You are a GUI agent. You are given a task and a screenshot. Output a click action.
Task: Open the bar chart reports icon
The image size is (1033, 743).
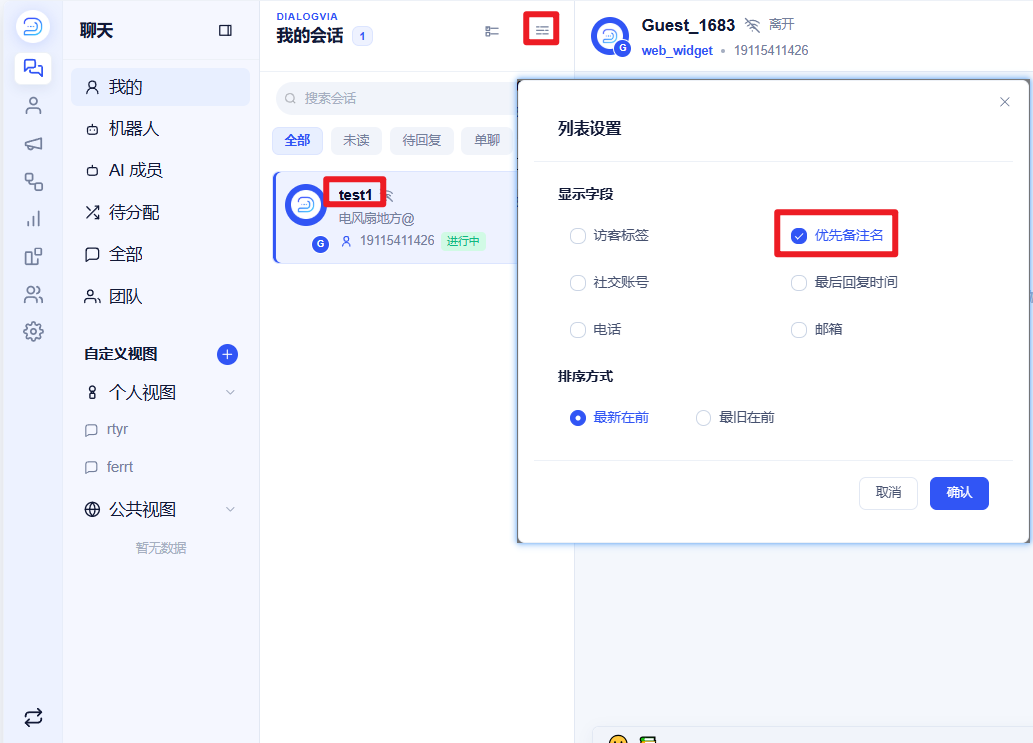pyautogui.click(x=33, y=219)
